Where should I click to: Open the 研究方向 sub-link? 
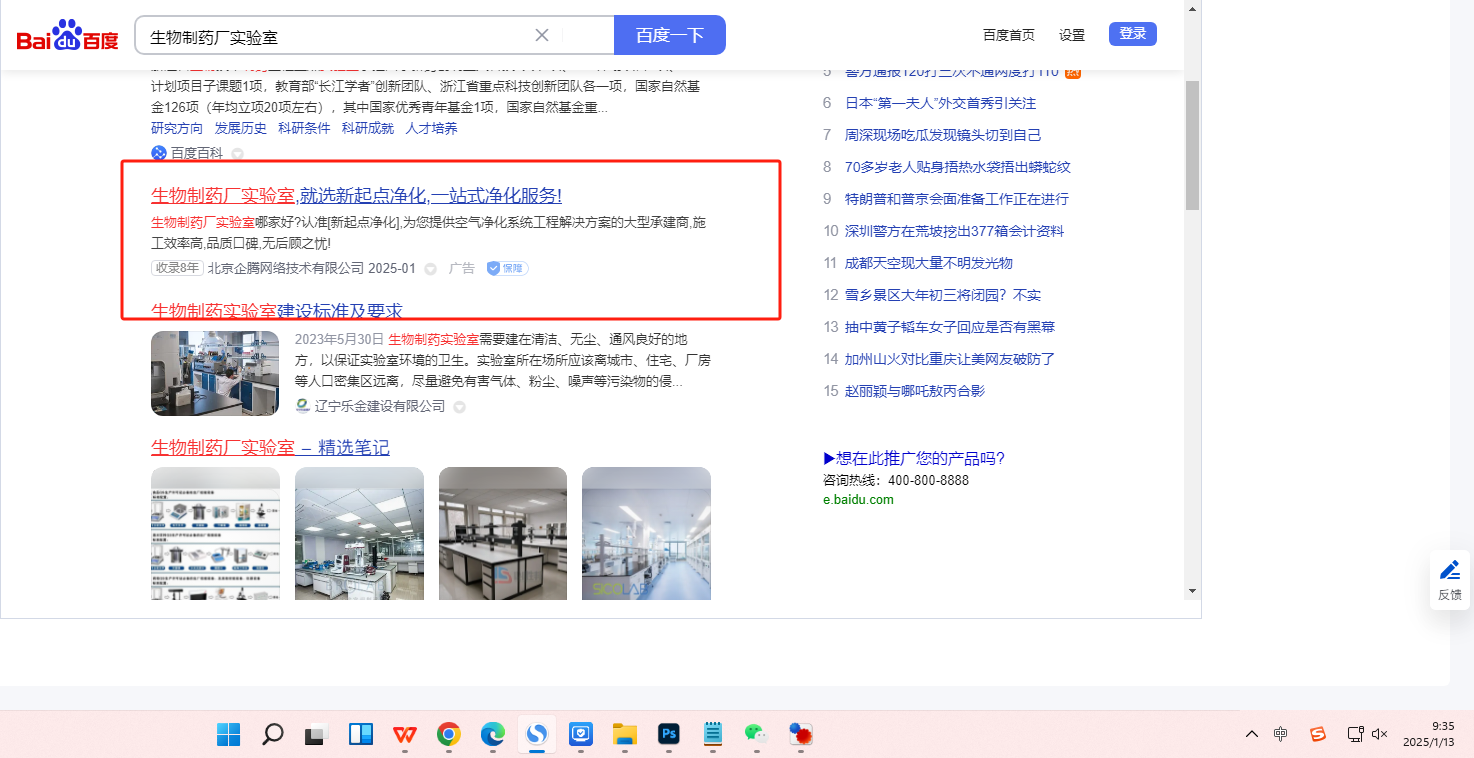[177, 128]
